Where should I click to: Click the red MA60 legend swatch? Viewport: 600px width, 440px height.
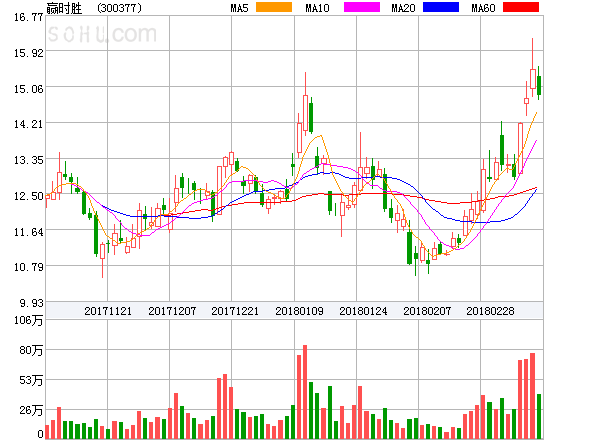[521, 7]
